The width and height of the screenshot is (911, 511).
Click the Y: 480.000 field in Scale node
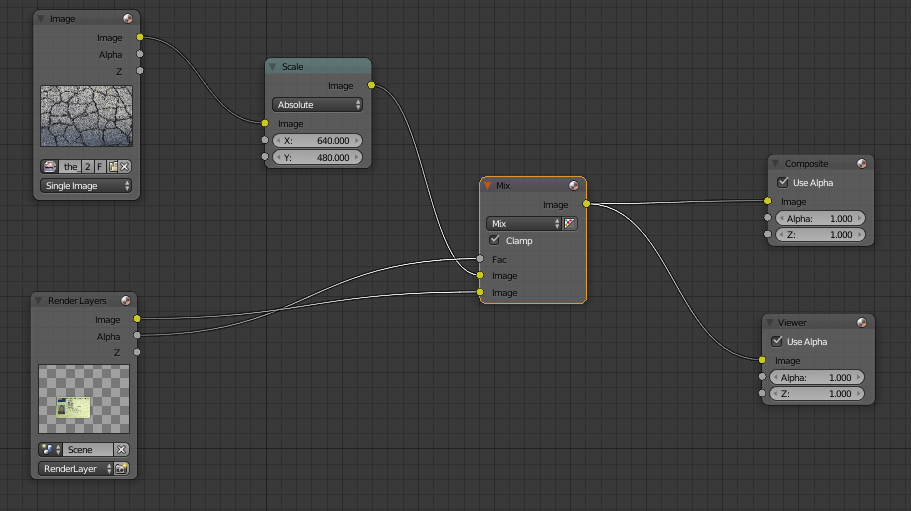point(317,157)
